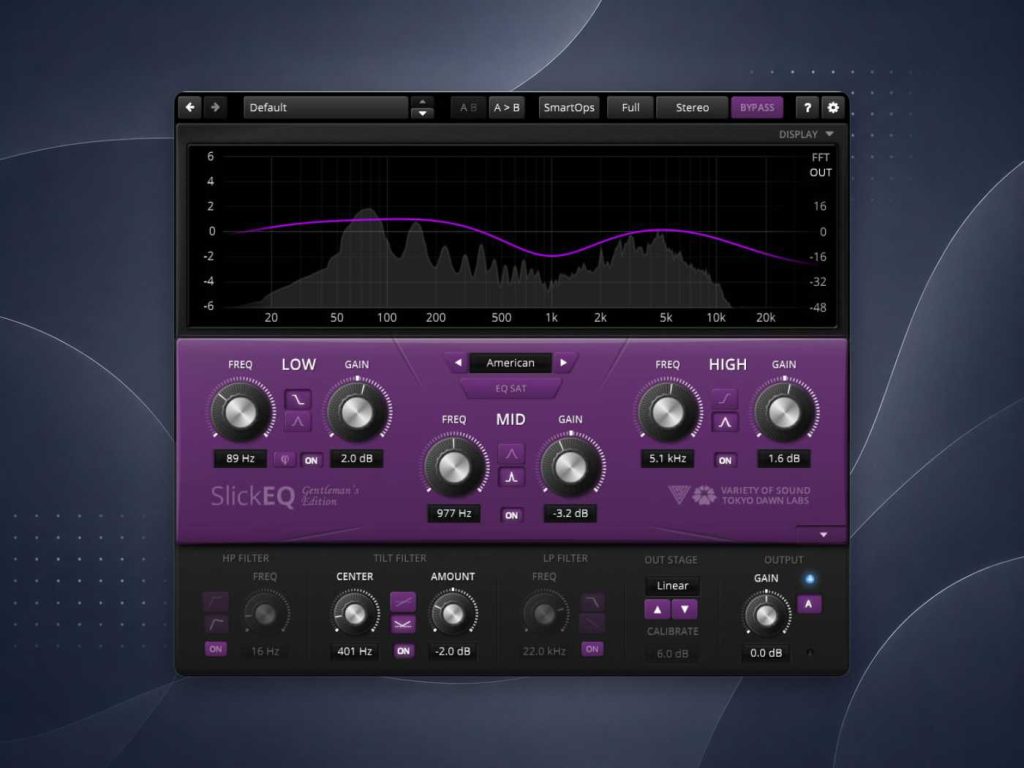Click high band FREQ knob

click(667, 411)
